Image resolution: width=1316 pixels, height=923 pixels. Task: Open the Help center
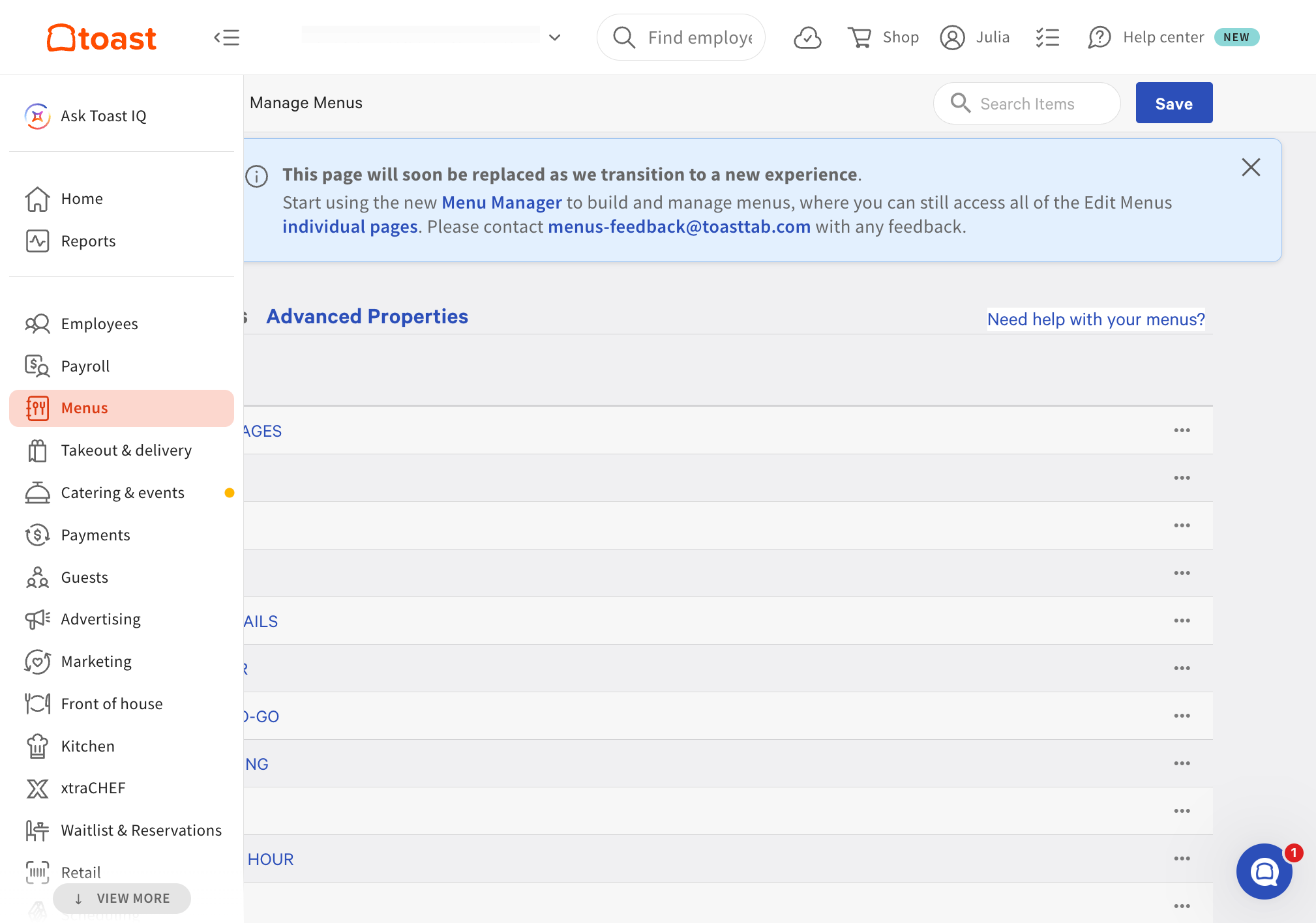click(x=1146, y=37)
